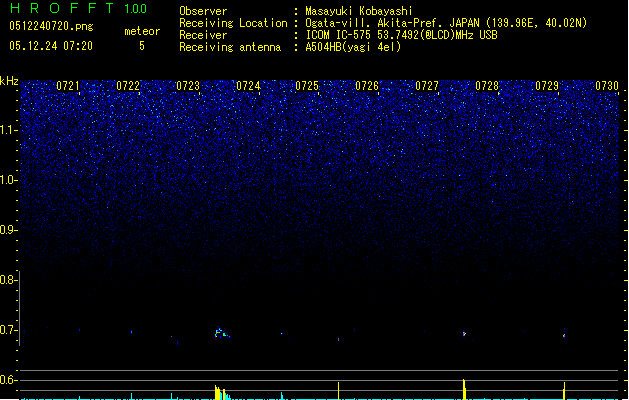This screenshot has width=629, height=400.
Task: Click the 0.6 kHz axis label
Action: (9, 380)
